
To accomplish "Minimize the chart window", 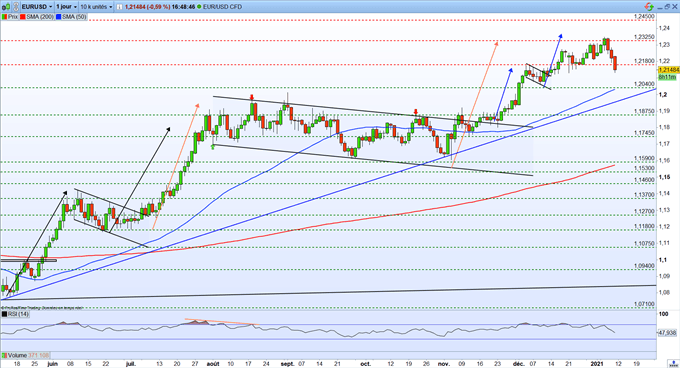I will (660, 7).
